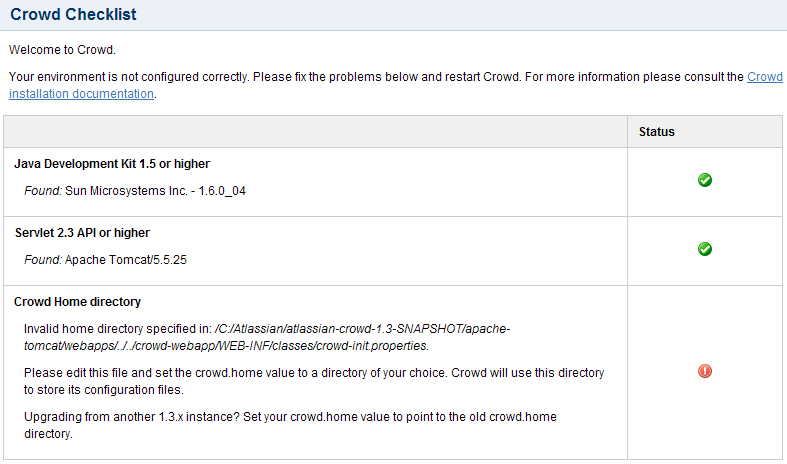Click the 'Found:' label in the Java row
This screenshot has height=464, width=787.
point(42,190)
